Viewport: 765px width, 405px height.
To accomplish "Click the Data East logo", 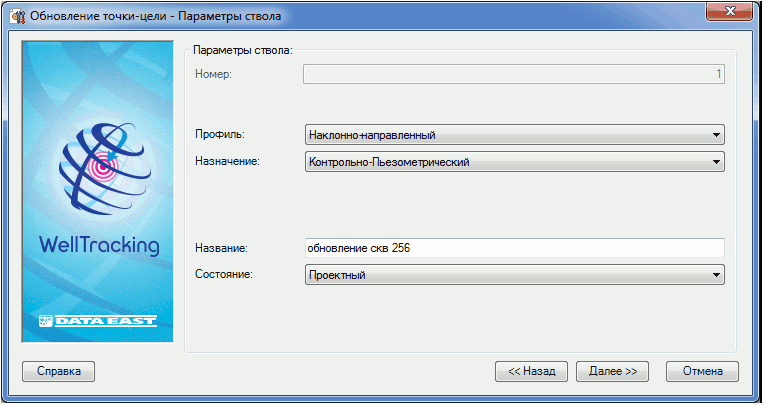I will tap(98, 322).
